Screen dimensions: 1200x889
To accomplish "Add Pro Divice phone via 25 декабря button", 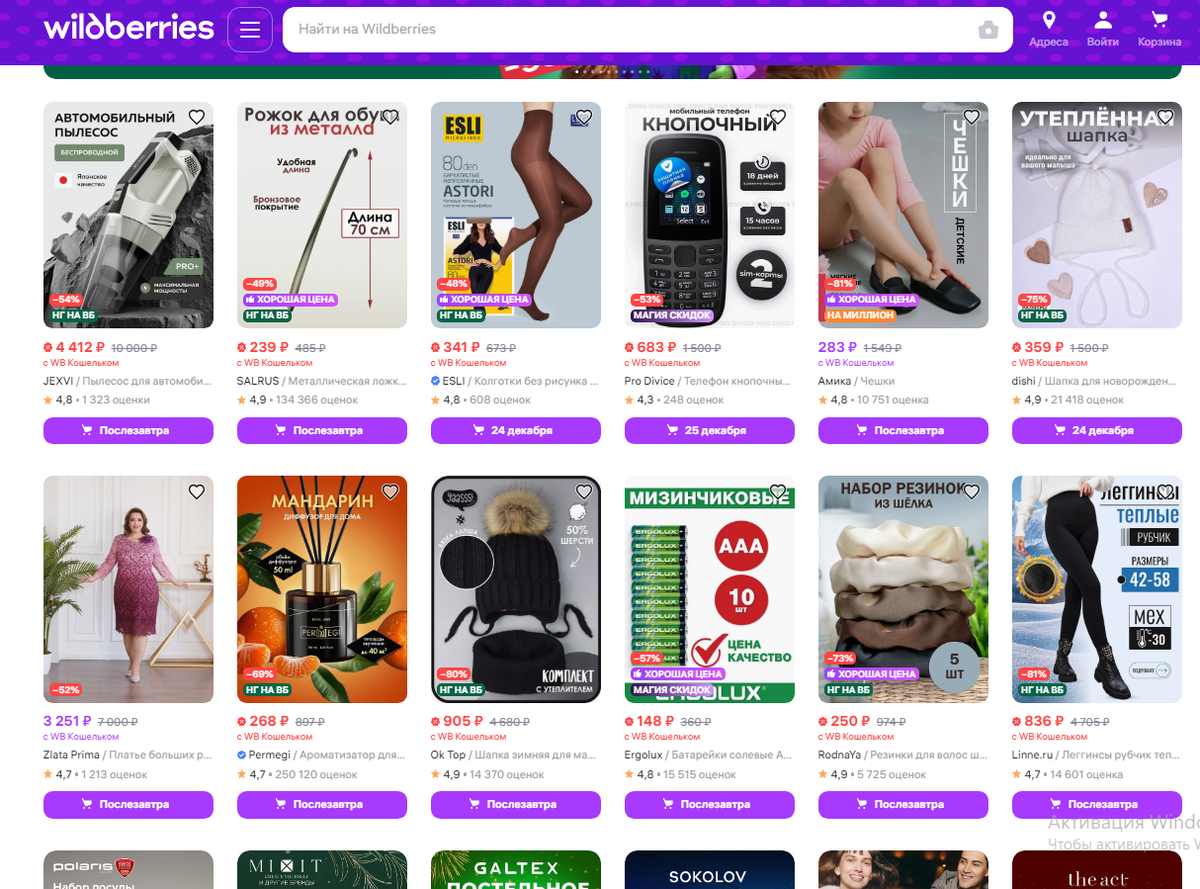I will pos(710,431).
